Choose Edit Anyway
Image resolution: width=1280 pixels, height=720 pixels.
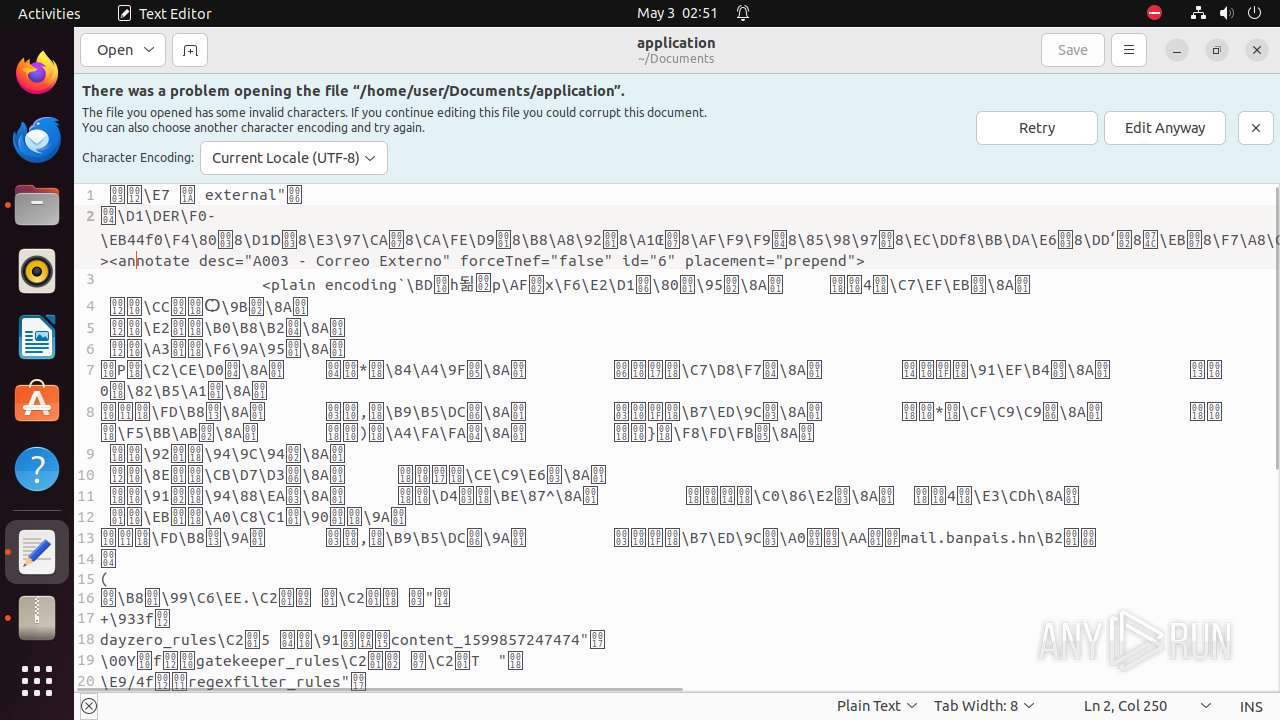pos(1165,128)
